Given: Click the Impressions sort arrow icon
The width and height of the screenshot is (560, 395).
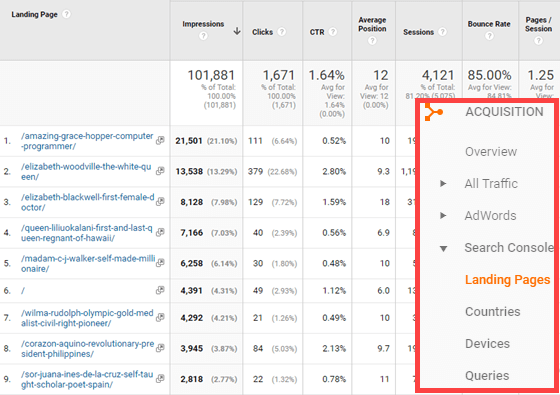Looking at the screenshot, I should [x=237, y=31].
